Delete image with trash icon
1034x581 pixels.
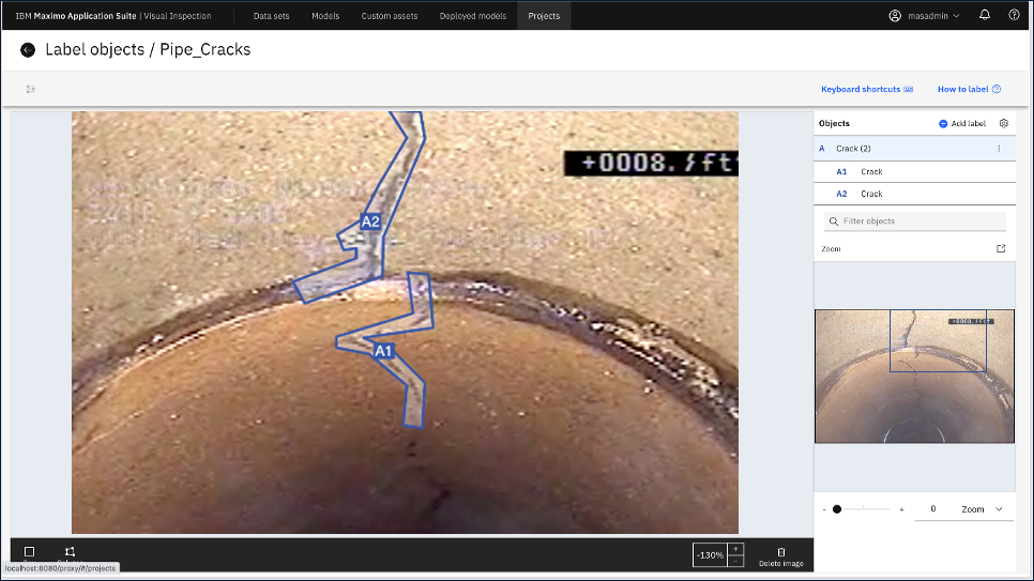781,552
